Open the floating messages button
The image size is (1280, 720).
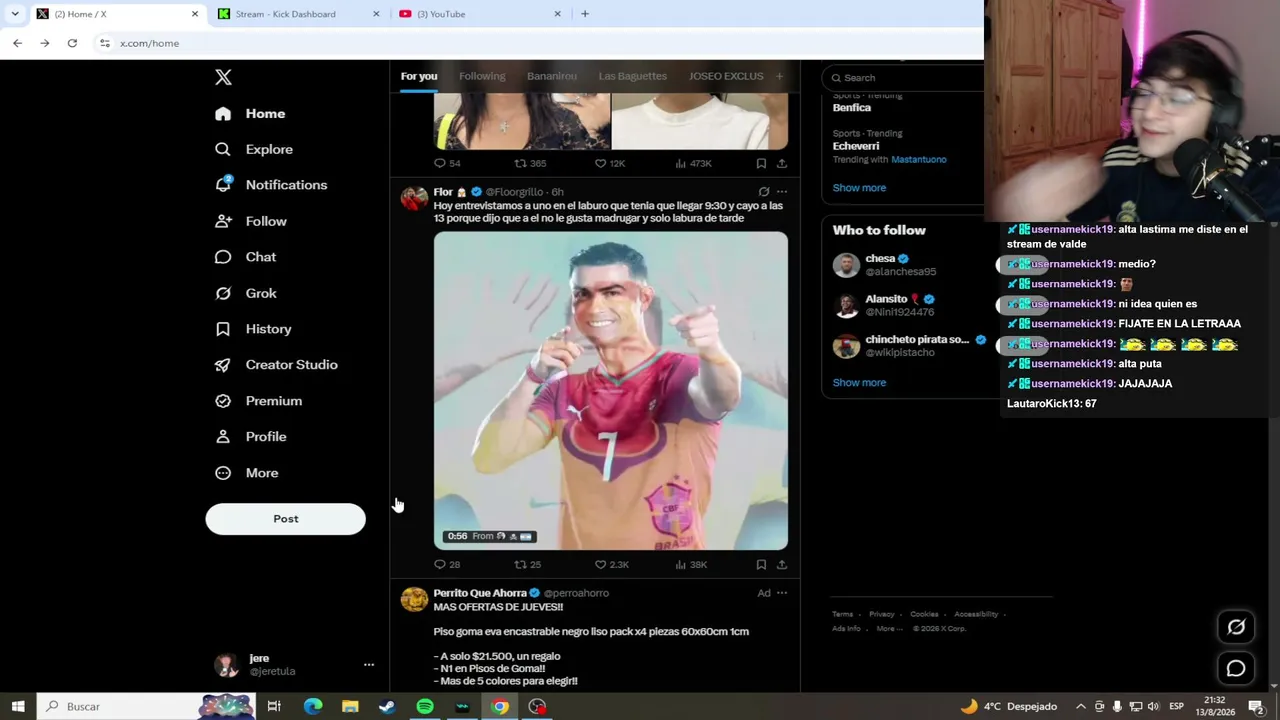pos(1236,668)
